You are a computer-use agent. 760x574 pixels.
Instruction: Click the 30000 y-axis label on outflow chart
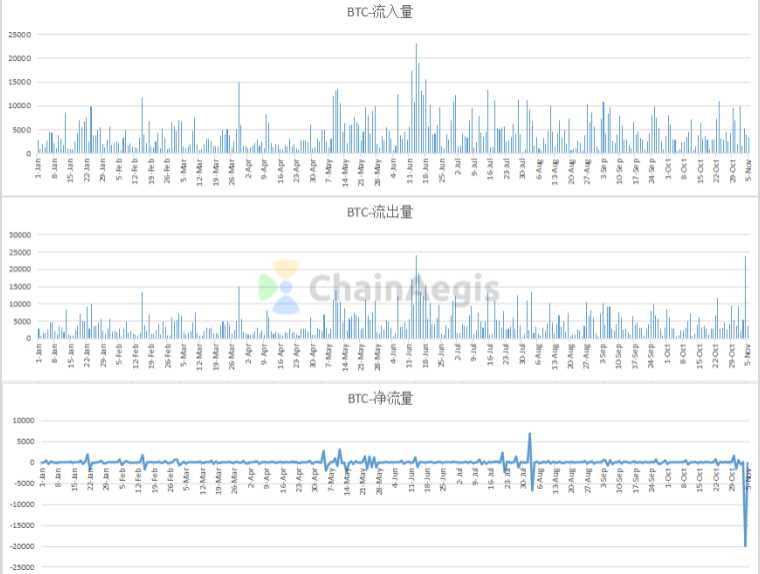[x=21, y=234]
